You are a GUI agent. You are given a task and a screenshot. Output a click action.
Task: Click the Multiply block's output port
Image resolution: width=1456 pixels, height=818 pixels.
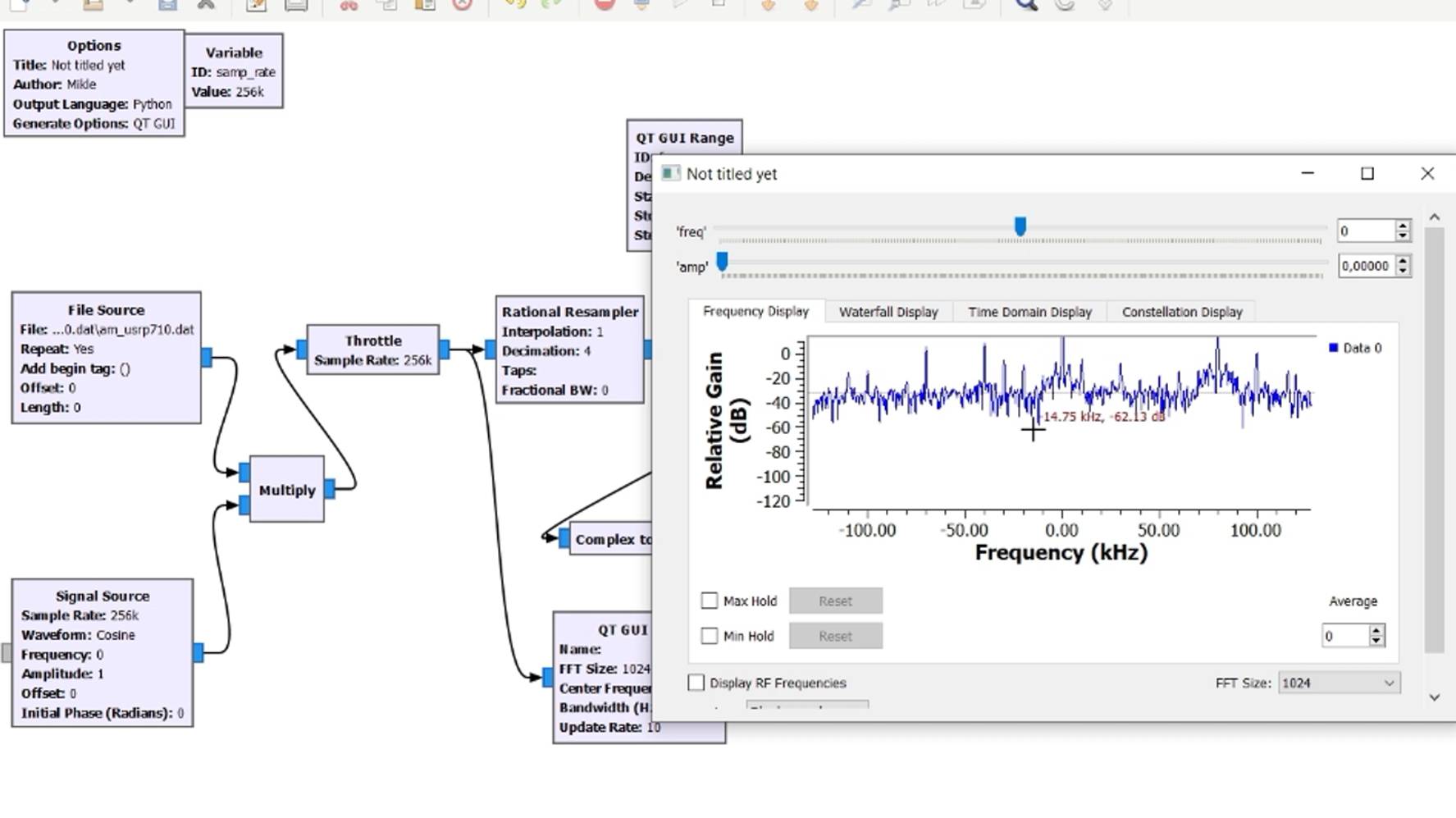point(330,489)
